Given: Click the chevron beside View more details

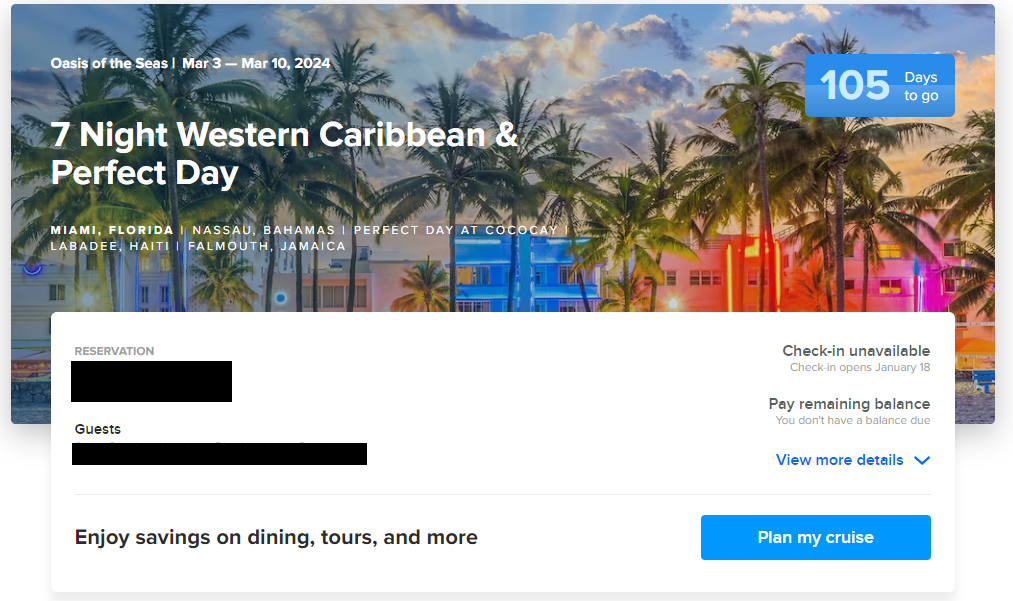Looking at the screenshot, I should pyautogui.click(x=923, y=461).
